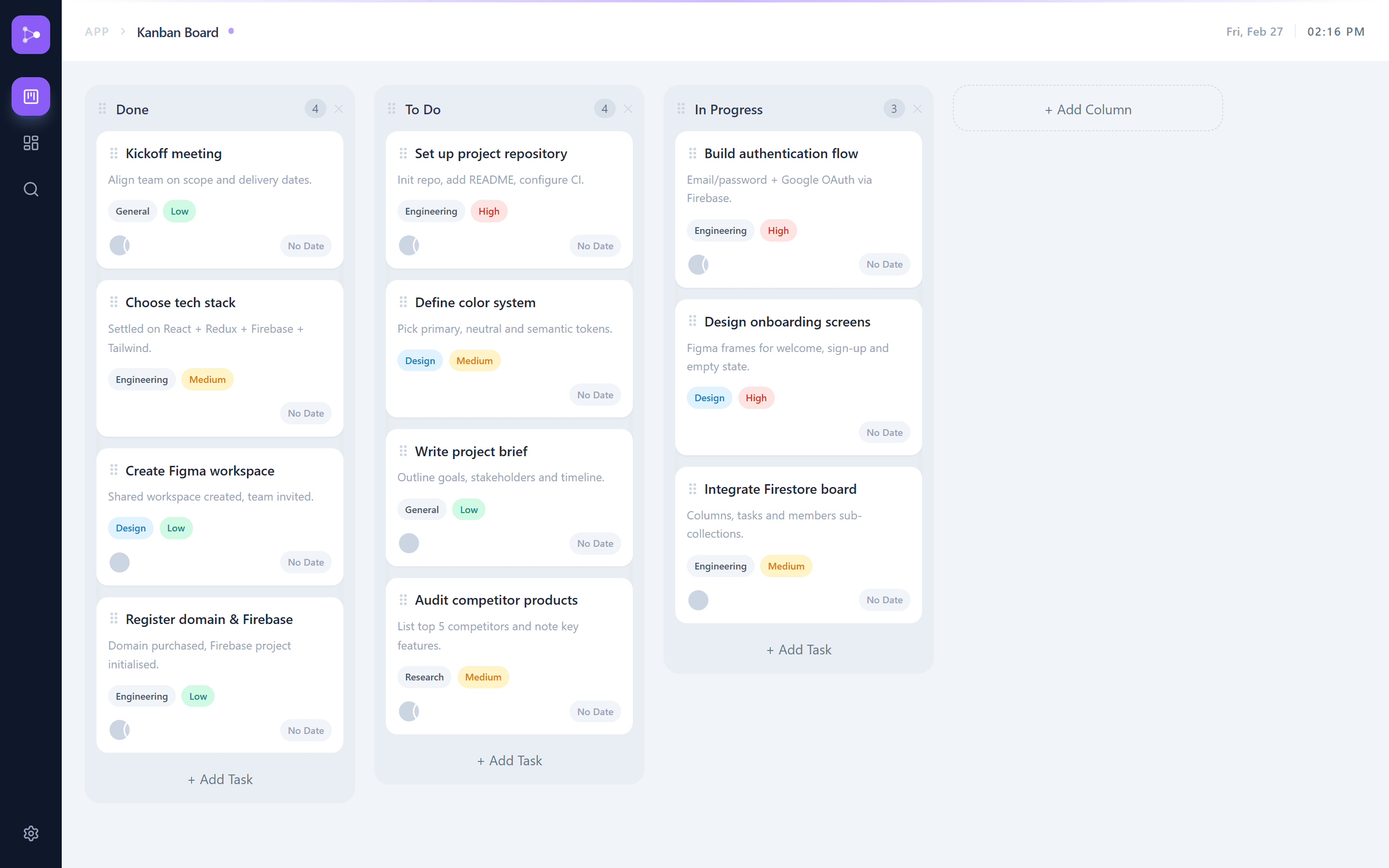1389x868 pixels.
Task: Click assignee avatar on Kickoff meeting card
Action: tap(120, 246)
